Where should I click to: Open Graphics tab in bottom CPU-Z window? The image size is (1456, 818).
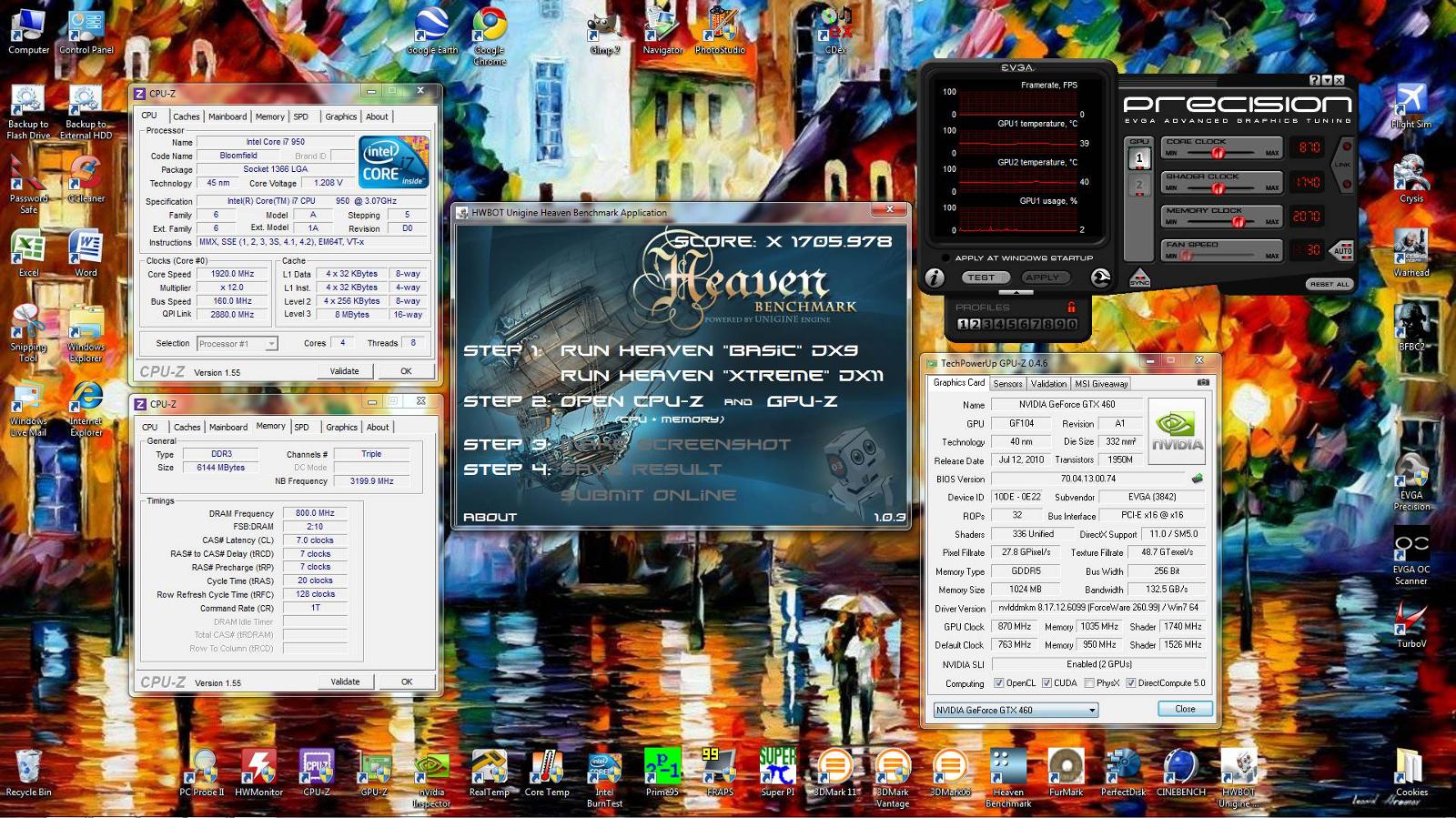click(x=341, y=427)
